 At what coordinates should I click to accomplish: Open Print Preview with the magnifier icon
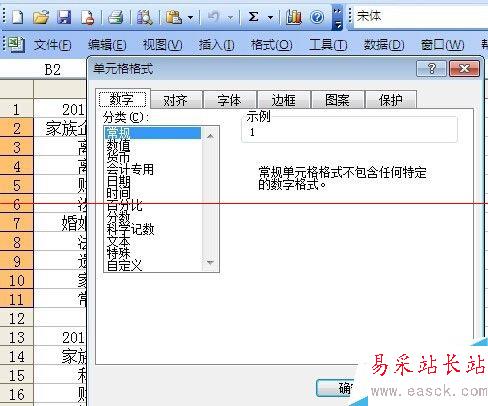pos(145,17)
